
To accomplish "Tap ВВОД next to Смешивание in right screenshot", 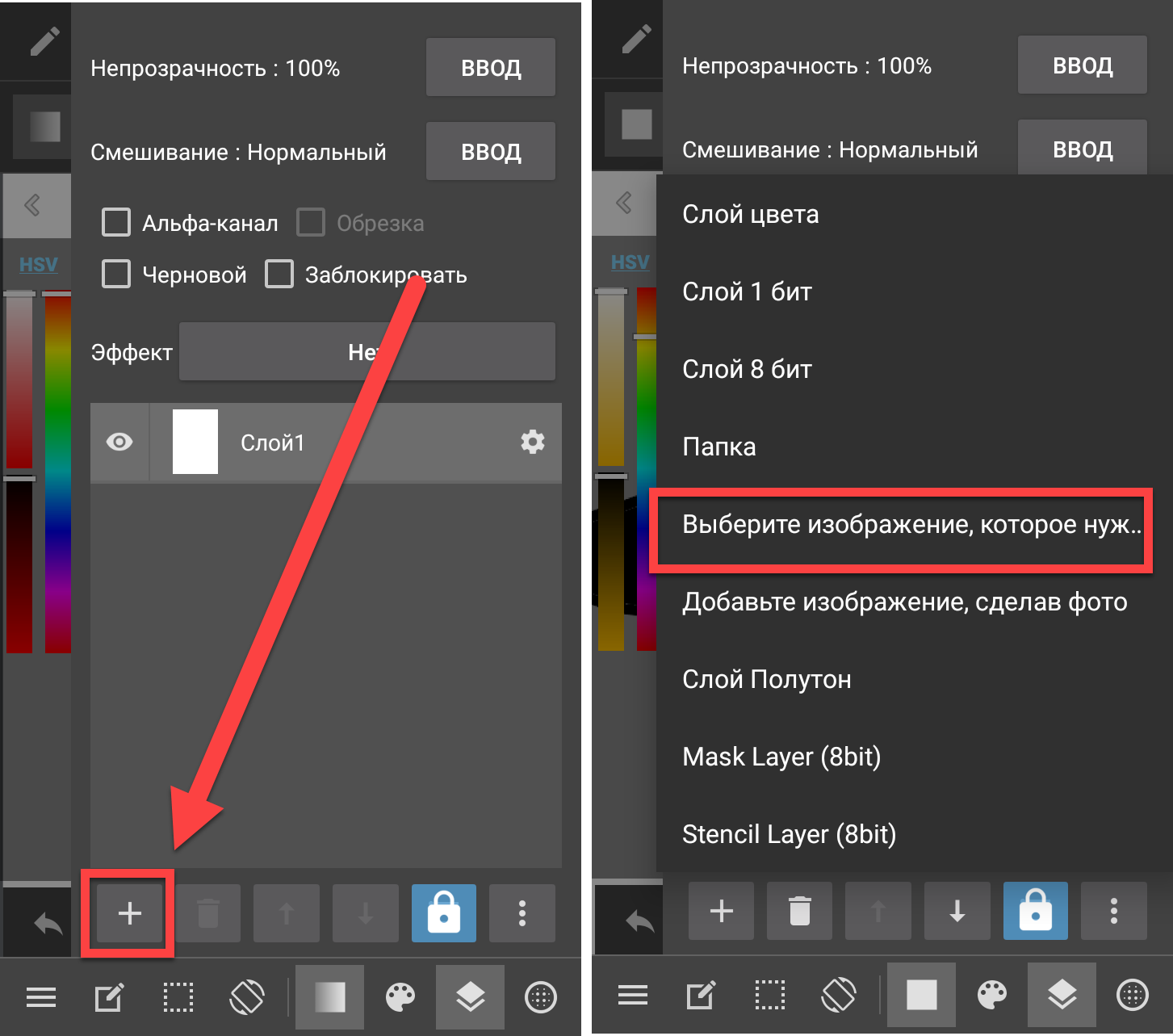I will point(1083,148).
